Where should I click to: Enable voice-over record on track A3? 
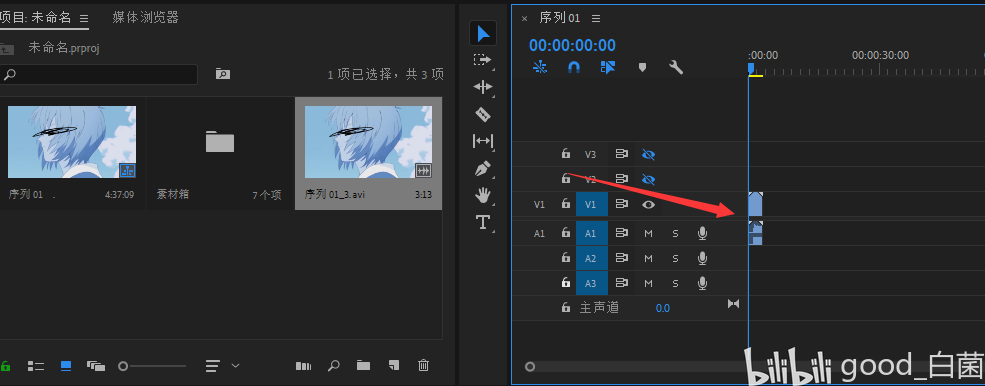tap(702, 284)
